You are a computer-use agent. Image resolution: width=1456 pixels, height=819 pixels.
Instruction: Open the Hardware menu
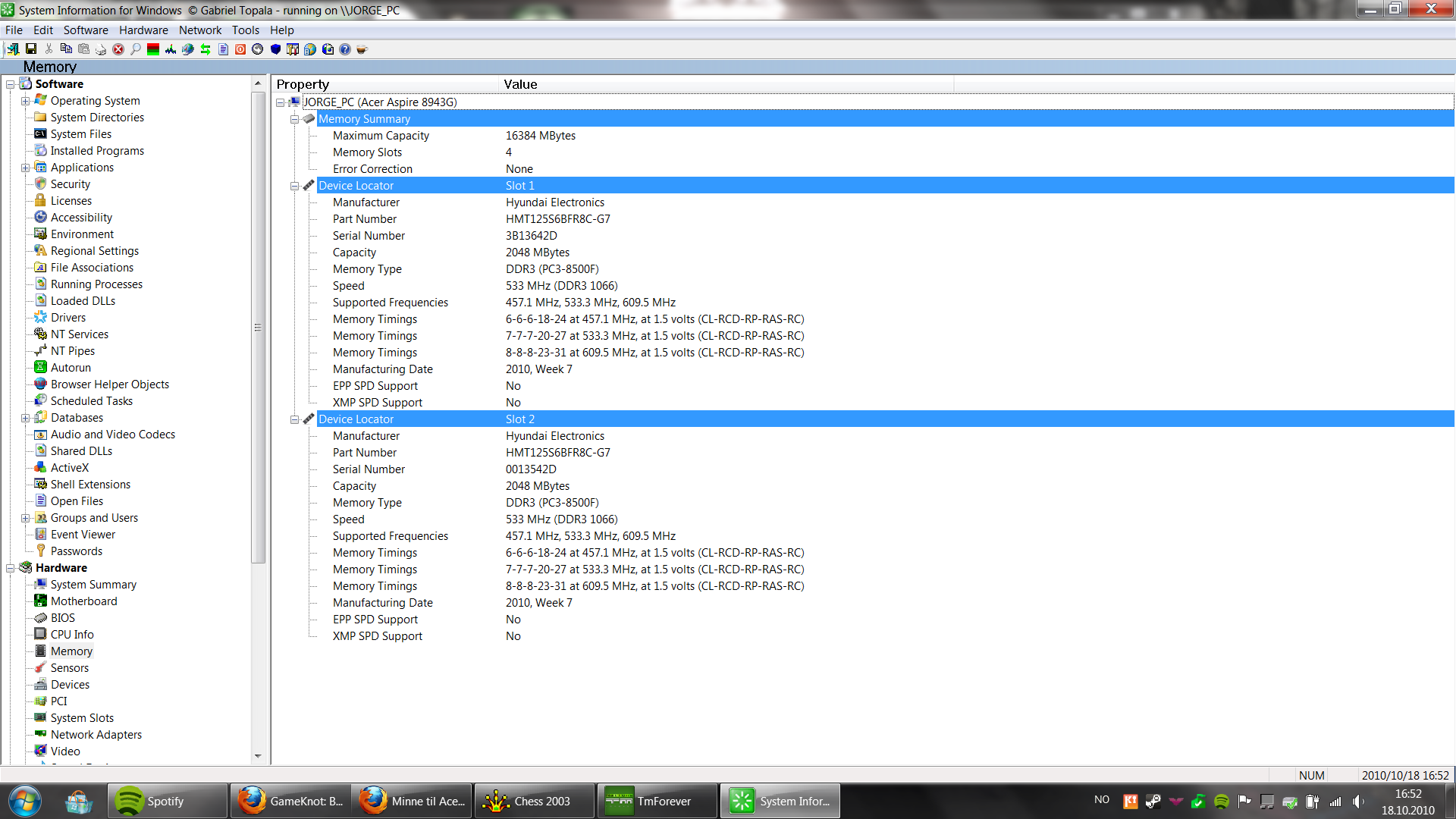pos(143,30)
